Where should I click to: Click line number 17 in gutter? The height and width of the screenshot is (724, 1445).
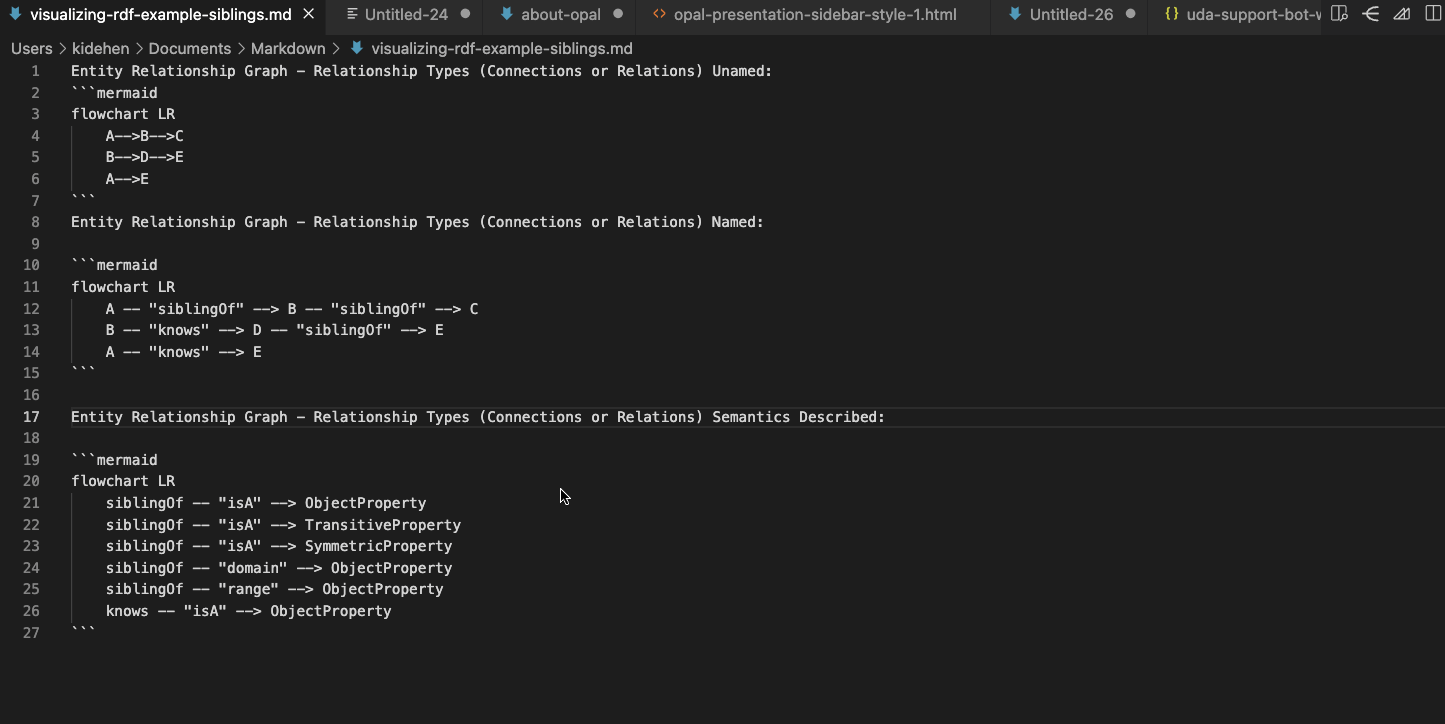click(31, 417)
